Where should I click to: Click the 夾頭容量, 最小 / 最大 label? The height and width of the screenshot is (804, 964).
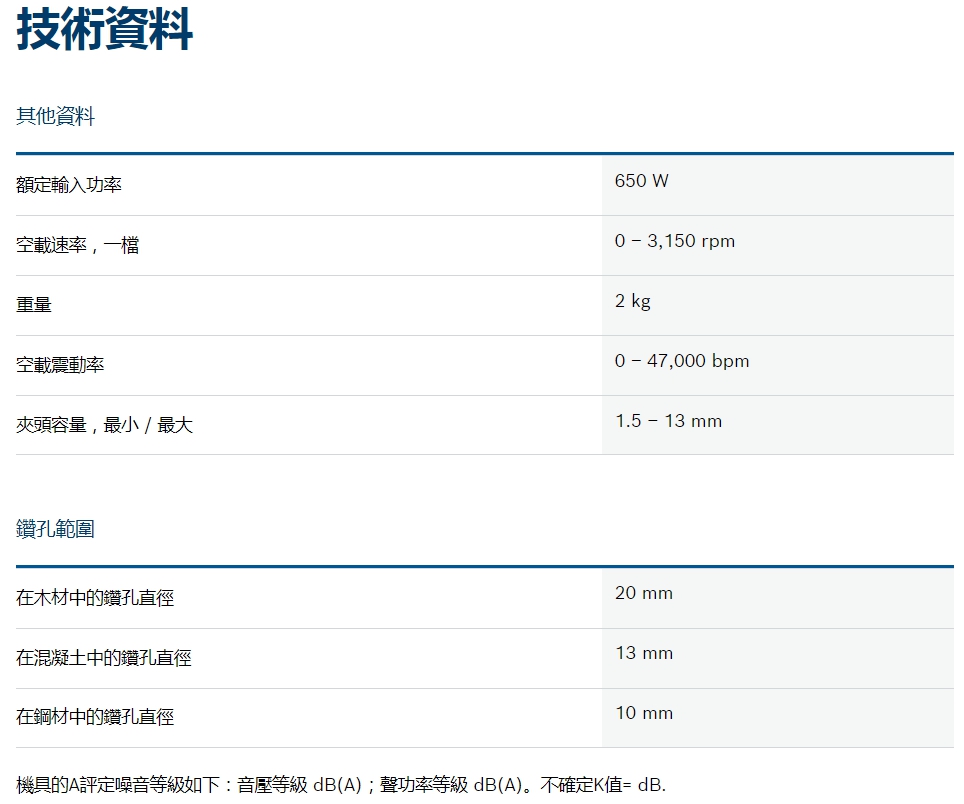click(104, 425)
